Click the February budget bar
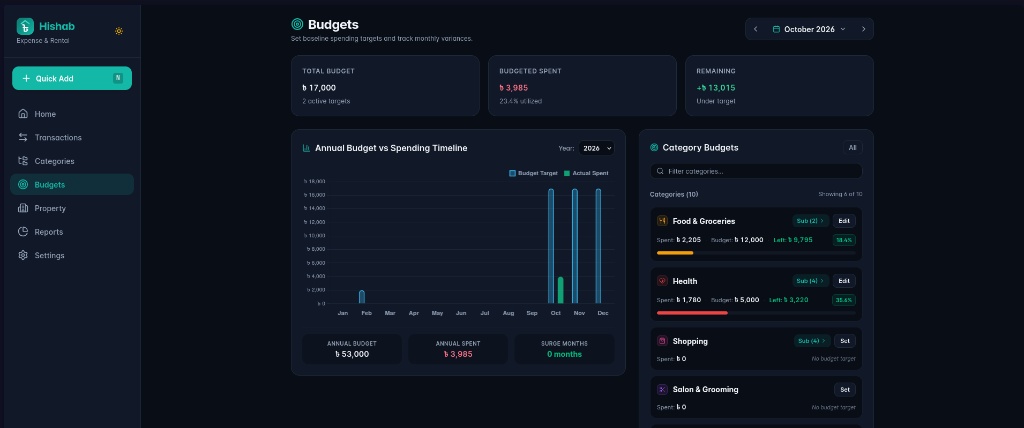This screenshot has width=1024, height=428. click(362, 297)
